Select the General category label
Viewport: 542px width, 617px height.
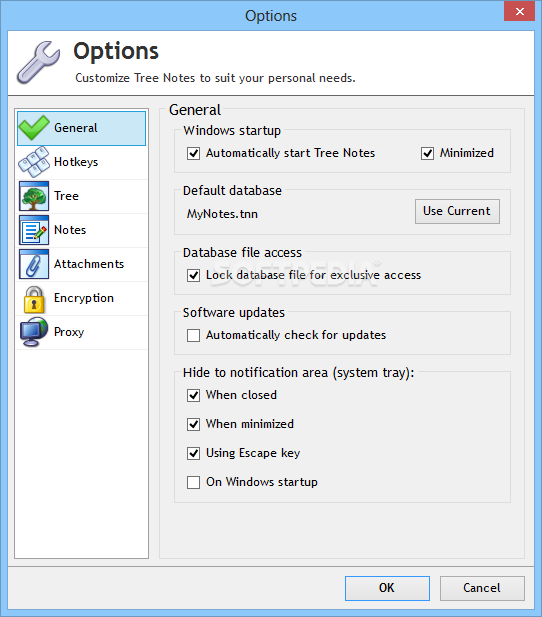[x=76, y=128]
